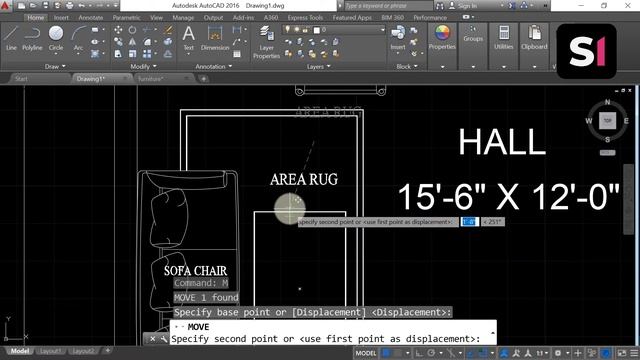Click the search keyword input field

point(388,6)
